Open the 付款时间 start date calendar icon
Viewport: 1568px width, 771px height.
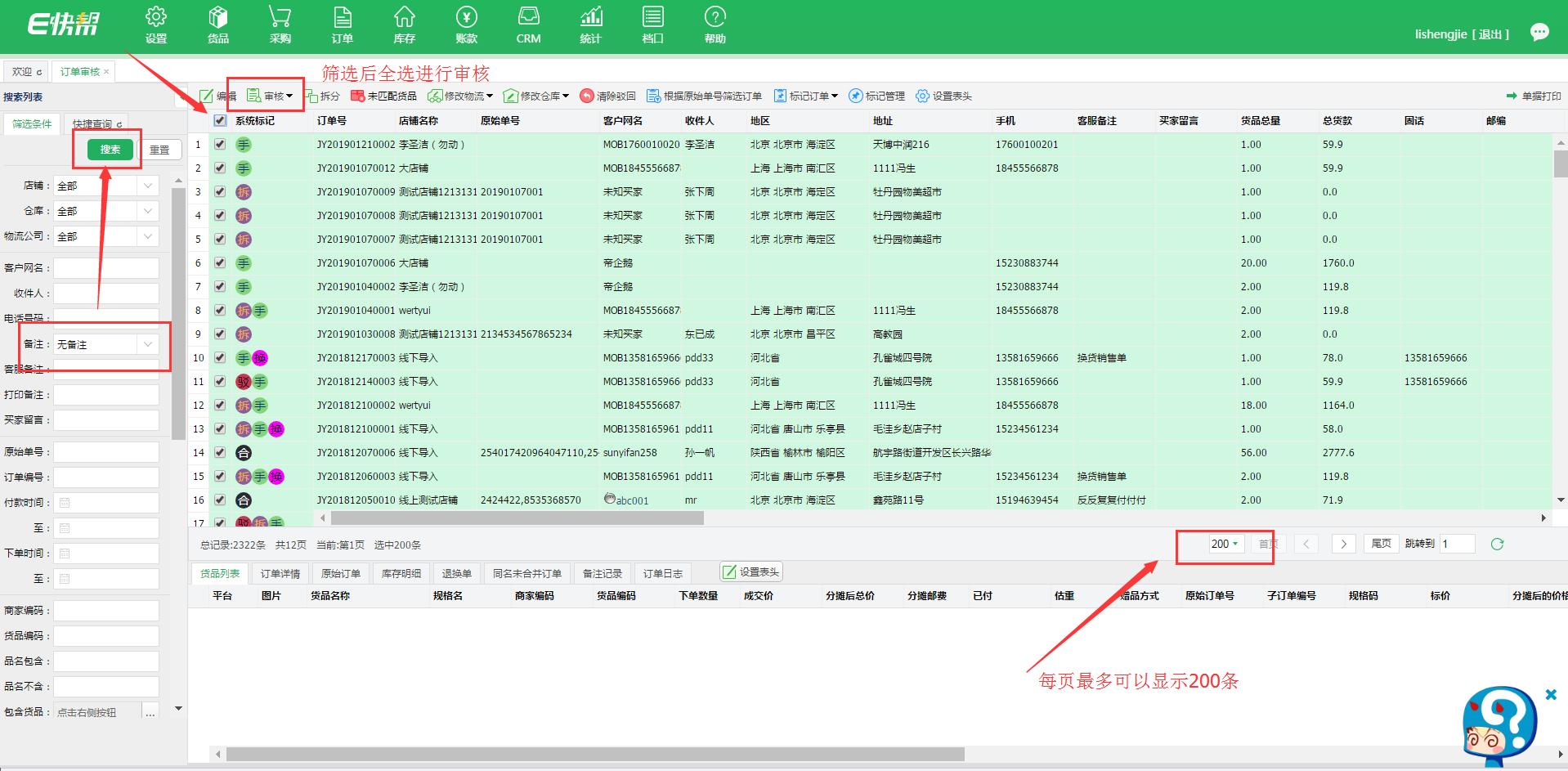pyautogui.click(x=65, y=503)
